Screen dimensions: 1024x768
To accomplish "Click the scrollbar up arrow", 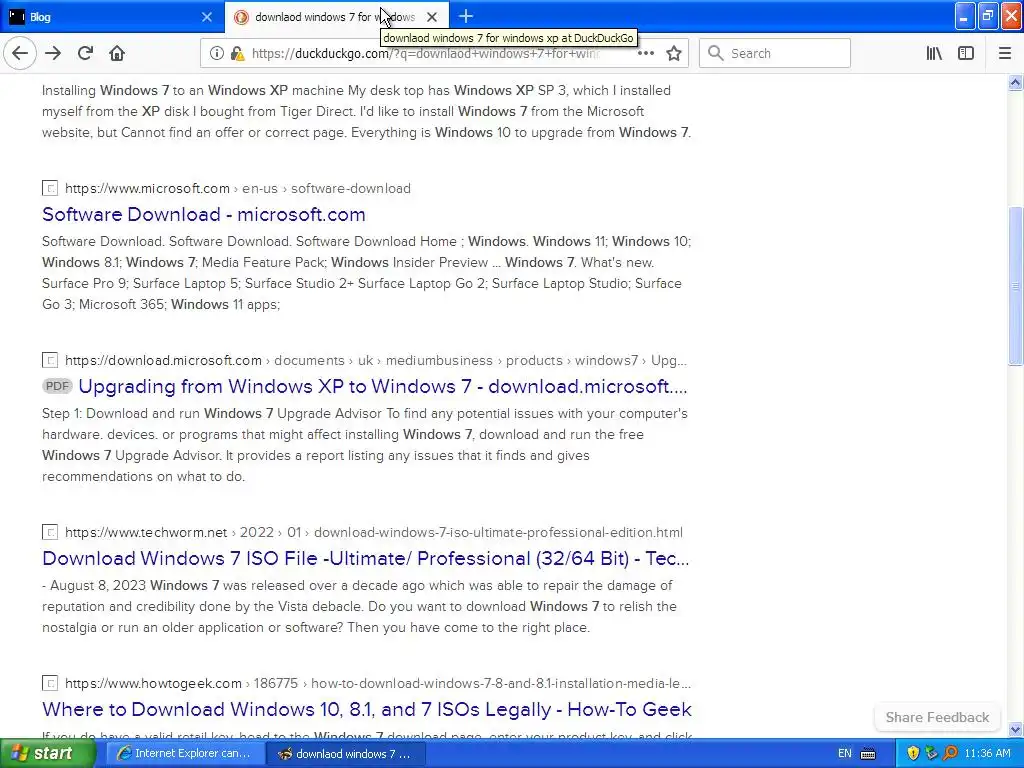I will [1016, 82].
